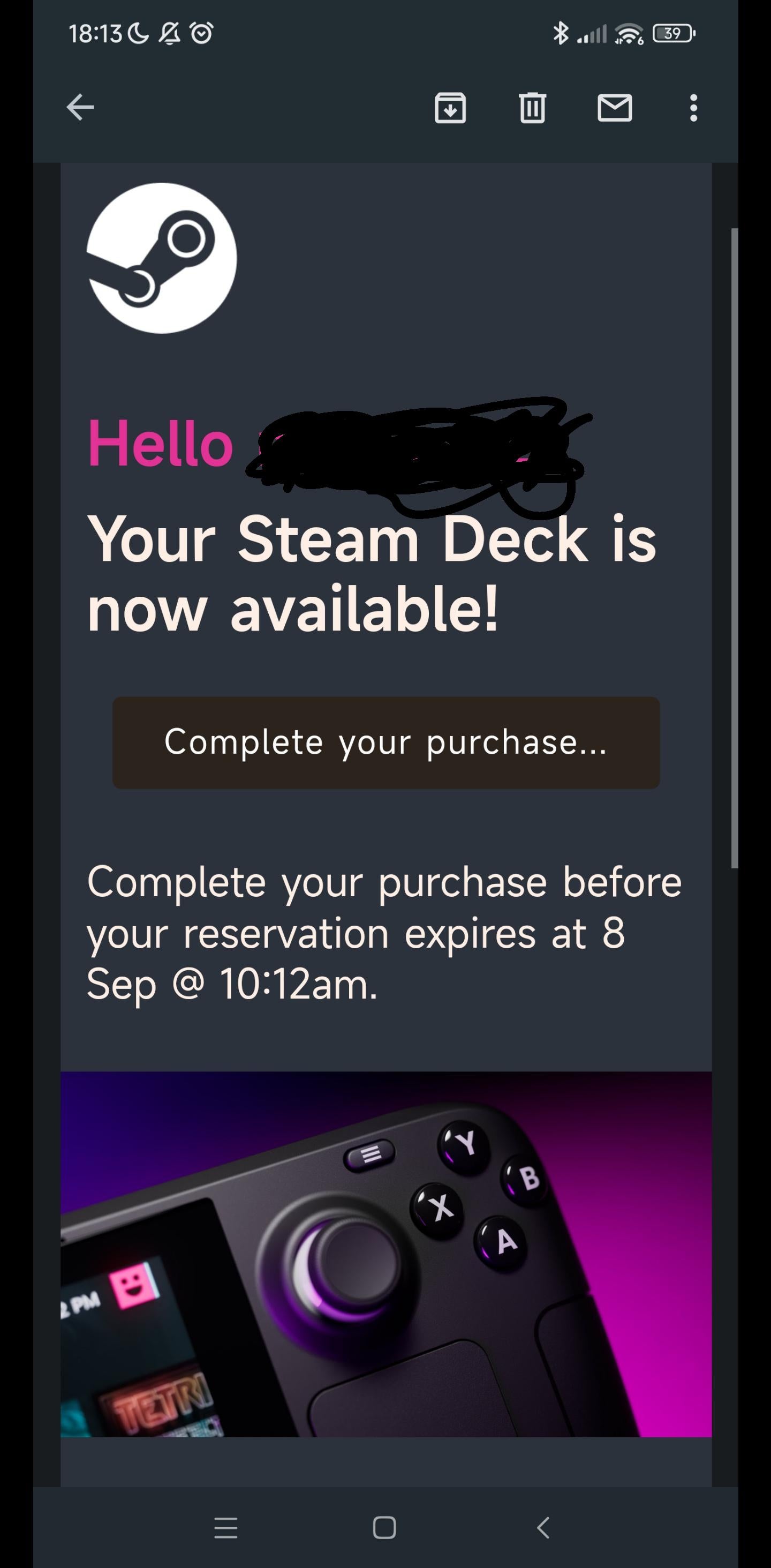Tap the battery indicator in status bar

coord(673,33)
